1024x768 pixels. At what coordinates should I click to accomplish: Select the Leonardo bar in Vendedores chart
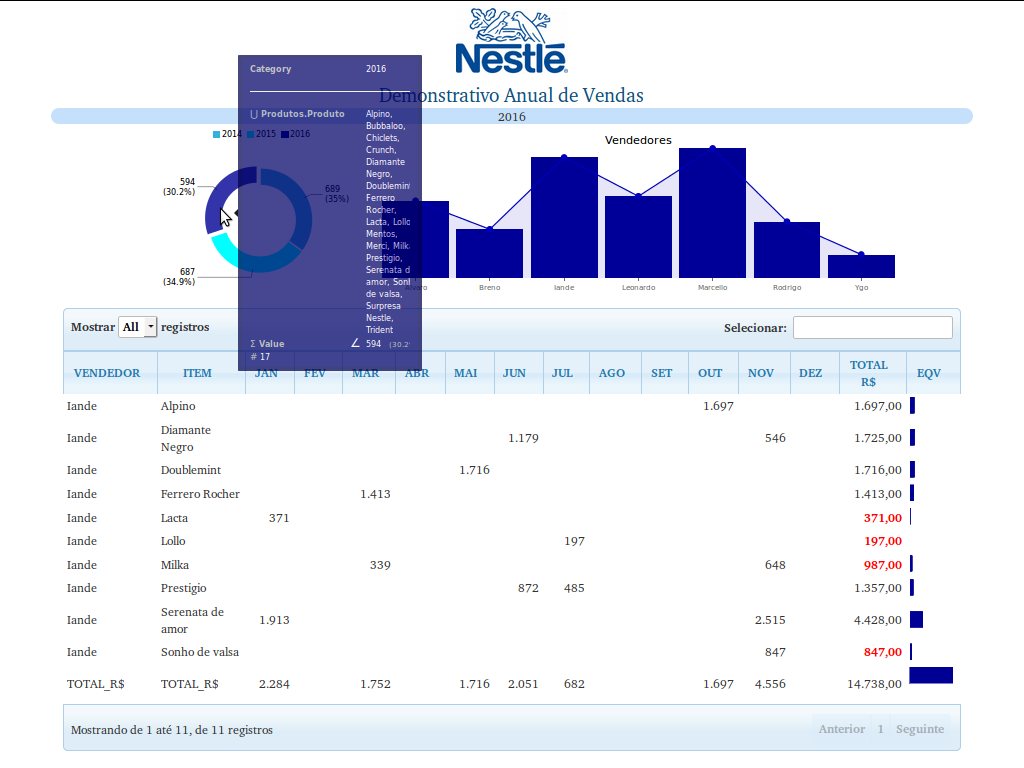click(x=638, y=237)
